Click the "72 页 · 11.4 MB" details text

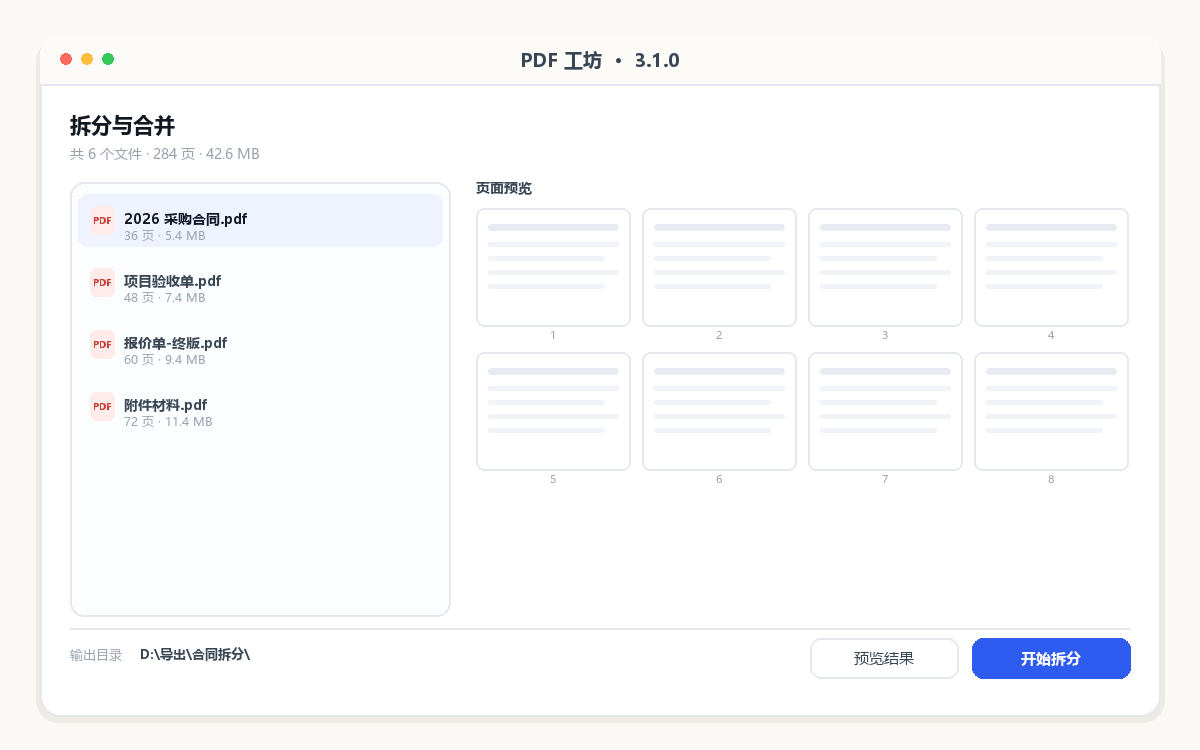[x=168, y=422]
